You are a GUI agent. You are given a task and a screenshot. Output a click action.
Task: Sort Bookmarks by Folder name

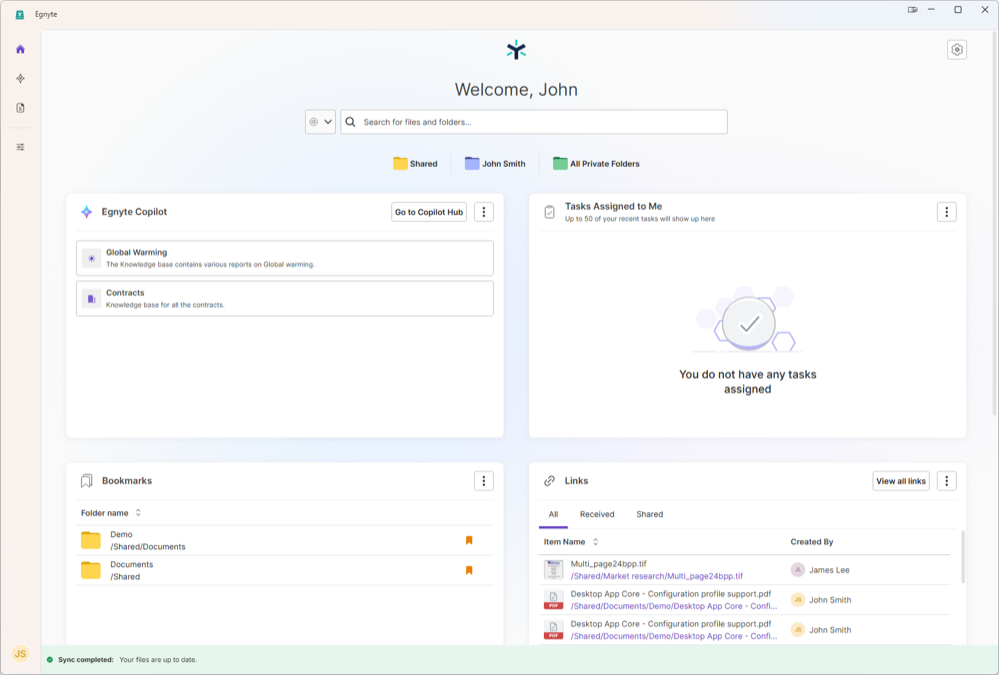[110, 513]
